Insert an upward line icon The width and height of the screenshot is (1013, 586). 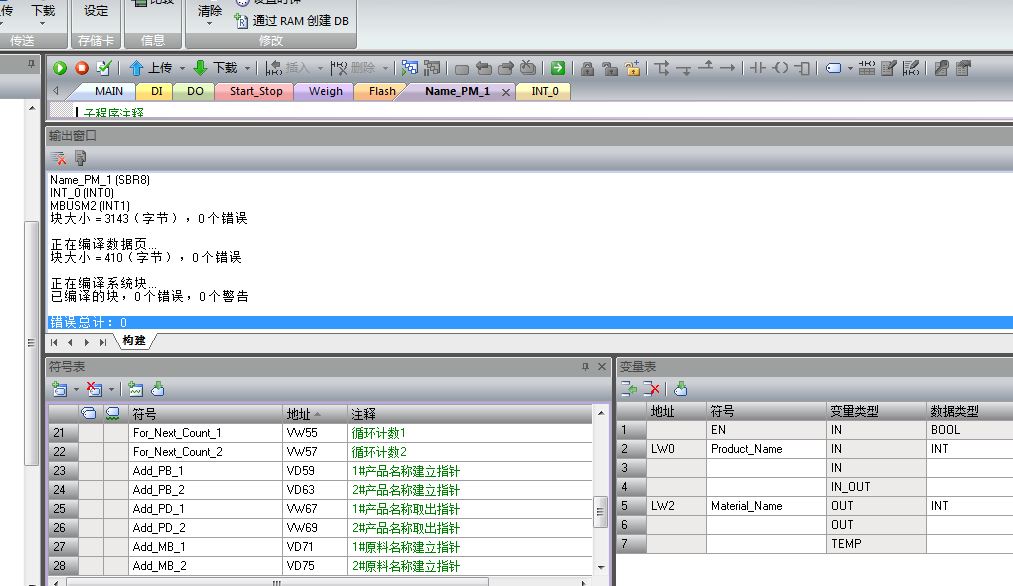click(706, 67)
